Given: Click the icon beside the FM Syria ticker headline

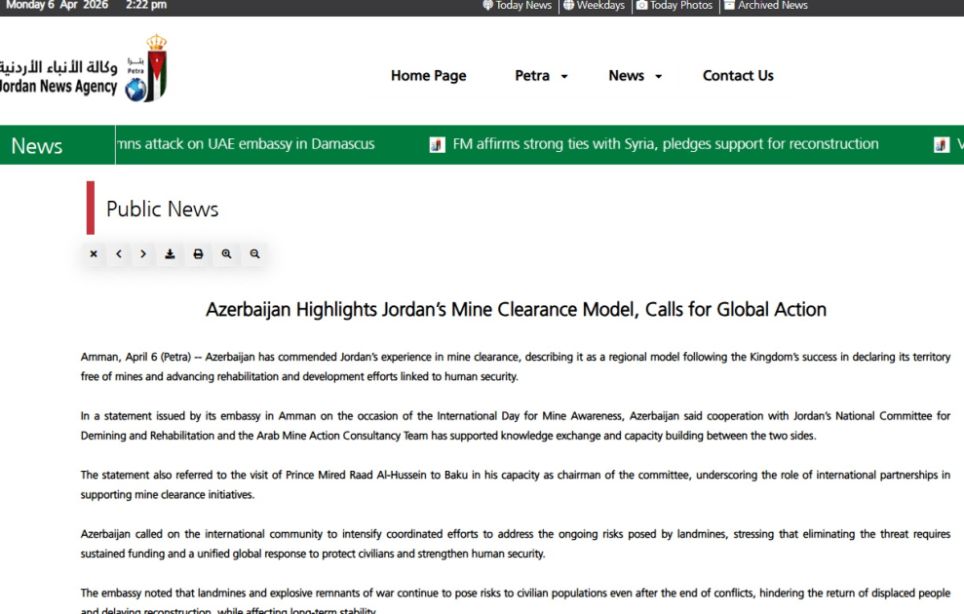Looking at the screenshot, I should coord(437,145).
